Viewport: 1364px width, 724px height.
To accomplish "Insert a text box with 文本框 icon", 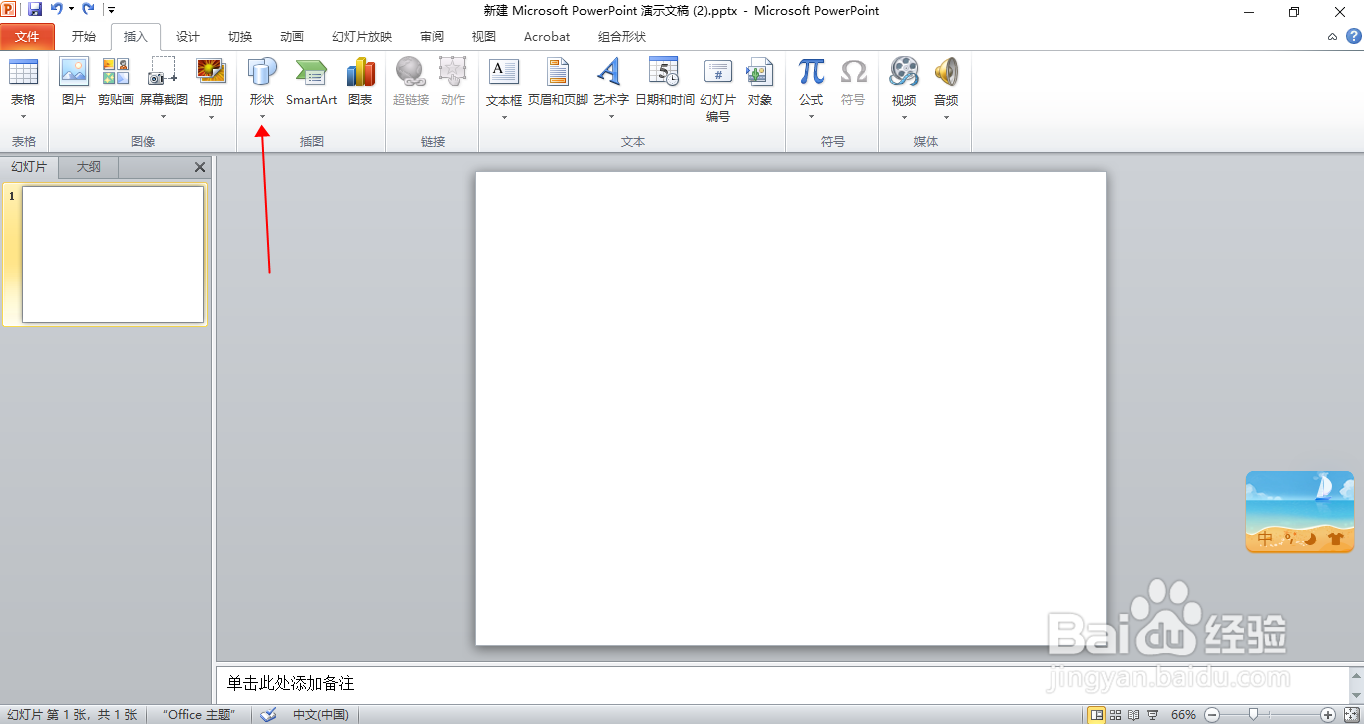I will (504, 72).
